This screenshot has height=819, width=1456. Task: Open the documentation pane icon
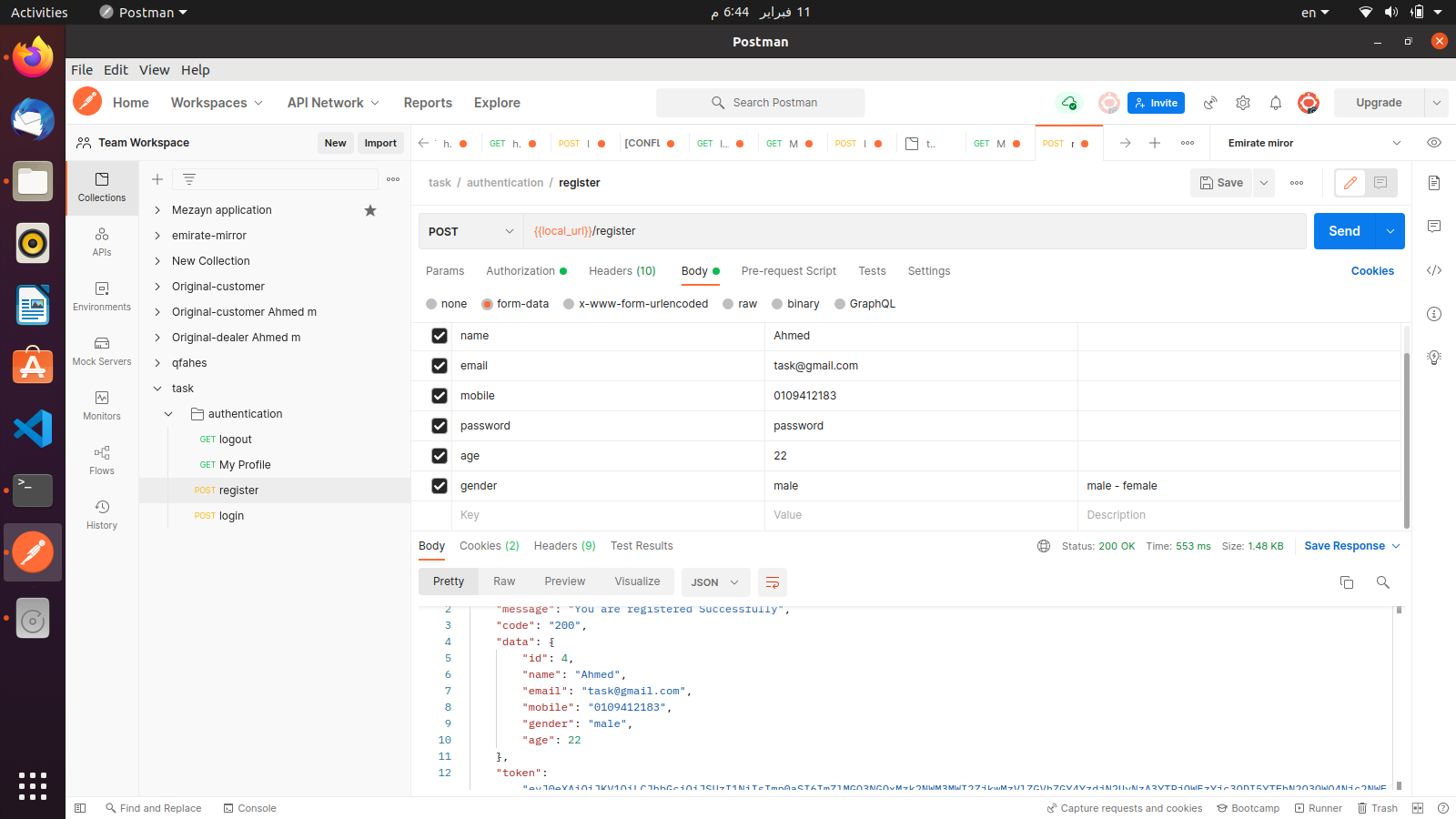click(1434, 183)
